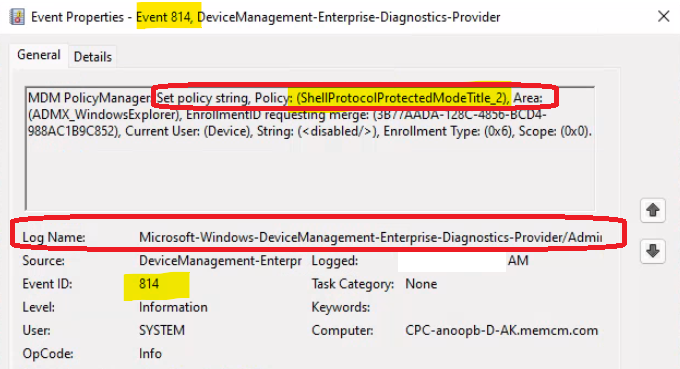Click the Keywords label
Screen dimensions: 680x369
tap(340, 307)
